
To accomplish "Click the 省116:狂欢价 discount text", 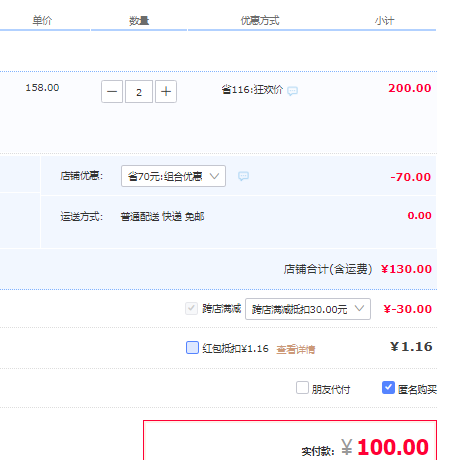I will [x=252, y=90].
